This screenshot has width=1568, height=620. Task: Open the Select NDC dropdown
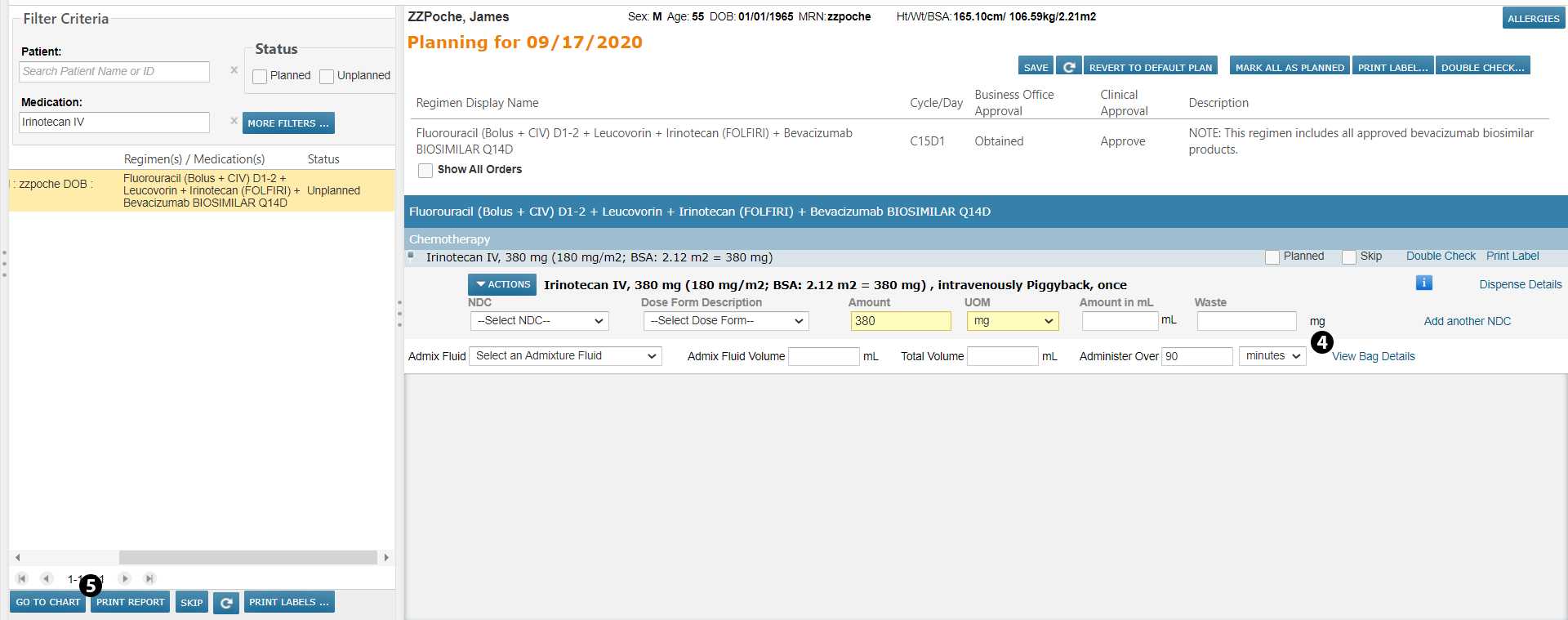(x=540, y=321)
